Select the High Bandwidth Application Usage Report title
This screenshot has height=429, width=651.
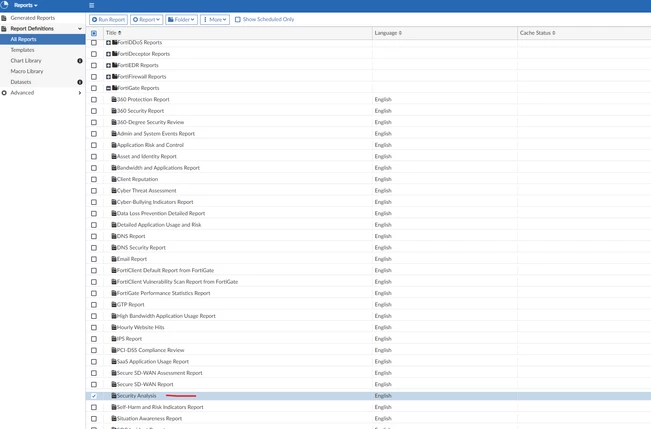click(166, 316)
